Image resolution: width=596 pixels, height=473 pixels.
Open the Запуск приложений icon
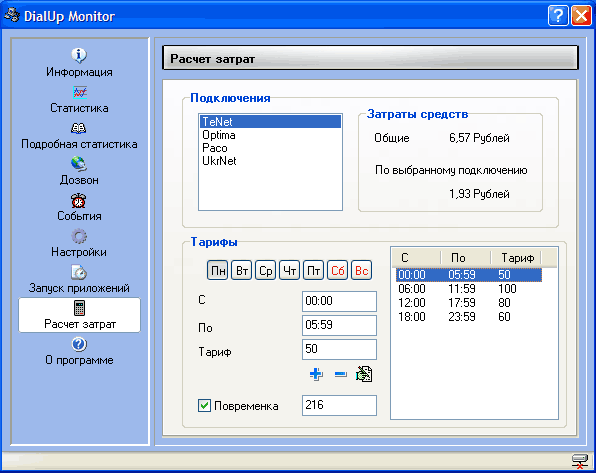pos(79,272)
